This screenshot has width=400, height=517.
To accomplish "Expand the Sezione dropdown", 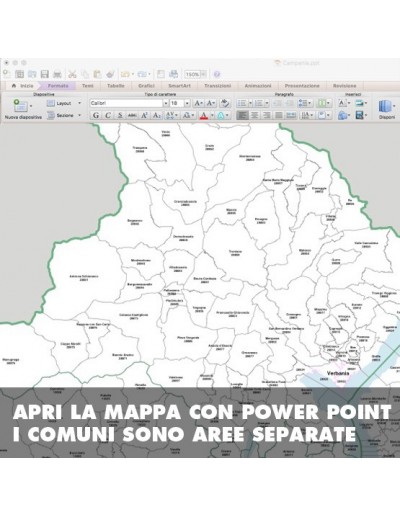I will point(79,115).
